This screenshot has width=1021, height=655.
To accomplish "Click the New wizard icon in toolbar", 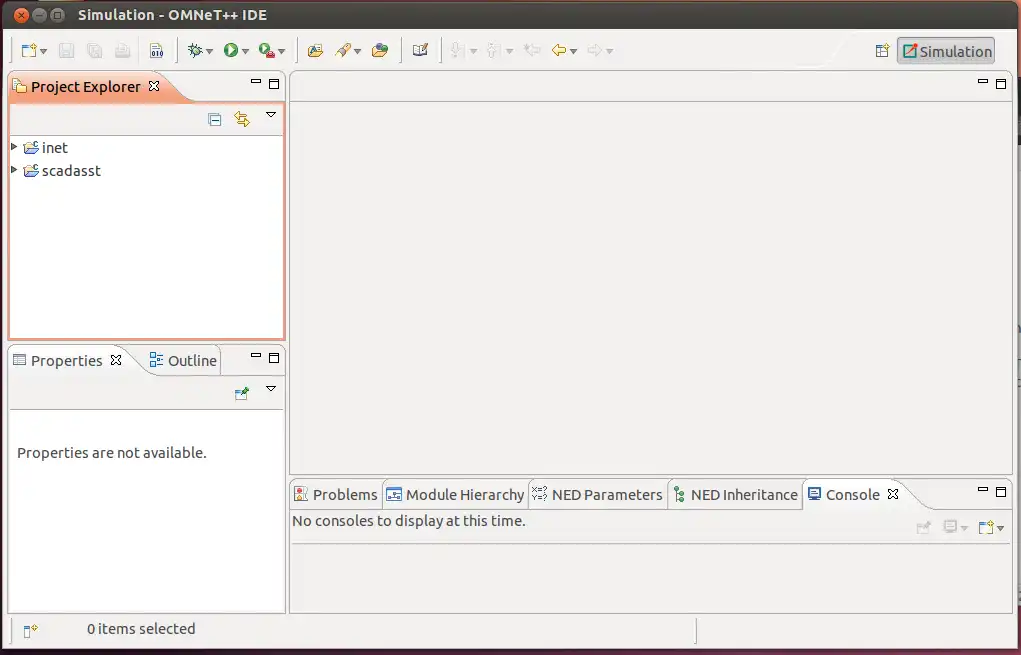I will [29, 50].
